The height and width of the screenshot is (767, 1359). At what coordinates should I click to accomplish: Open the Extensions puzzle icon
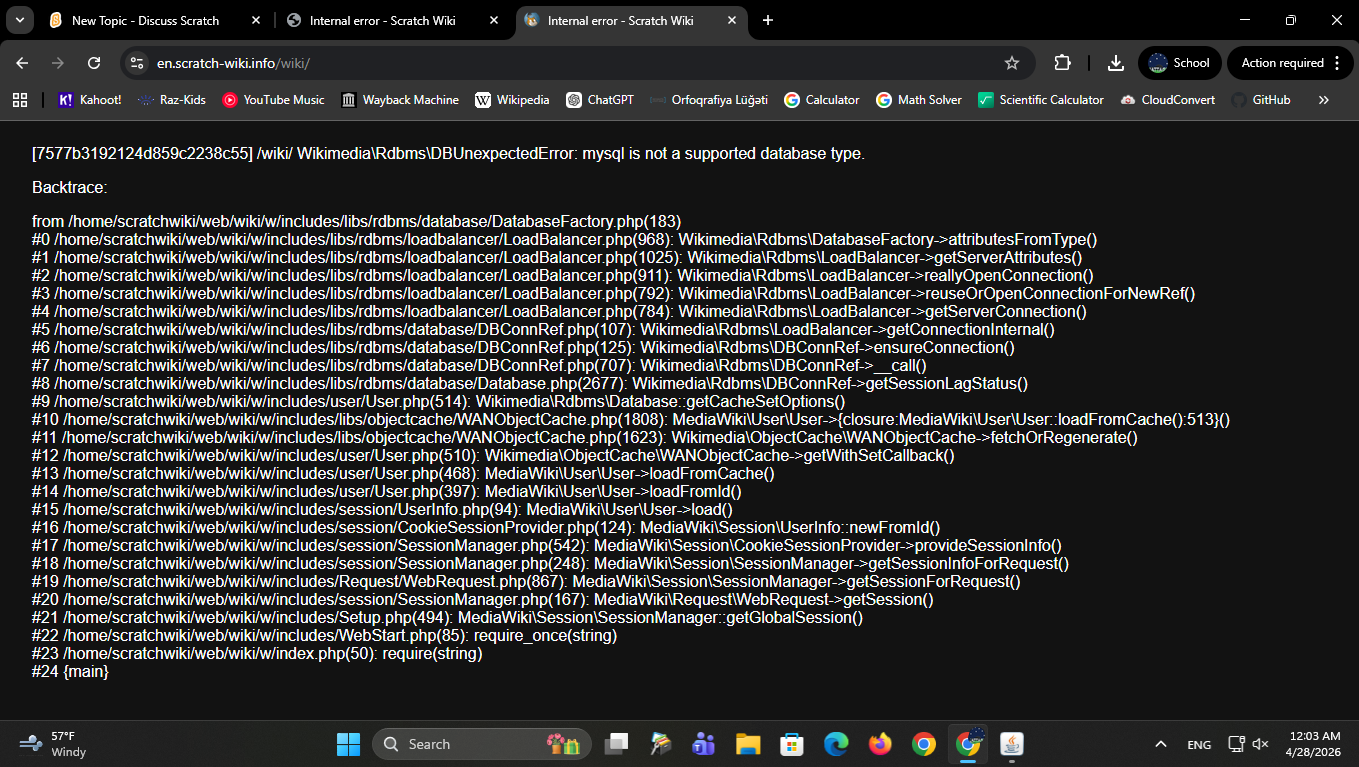coord(1062,63)
